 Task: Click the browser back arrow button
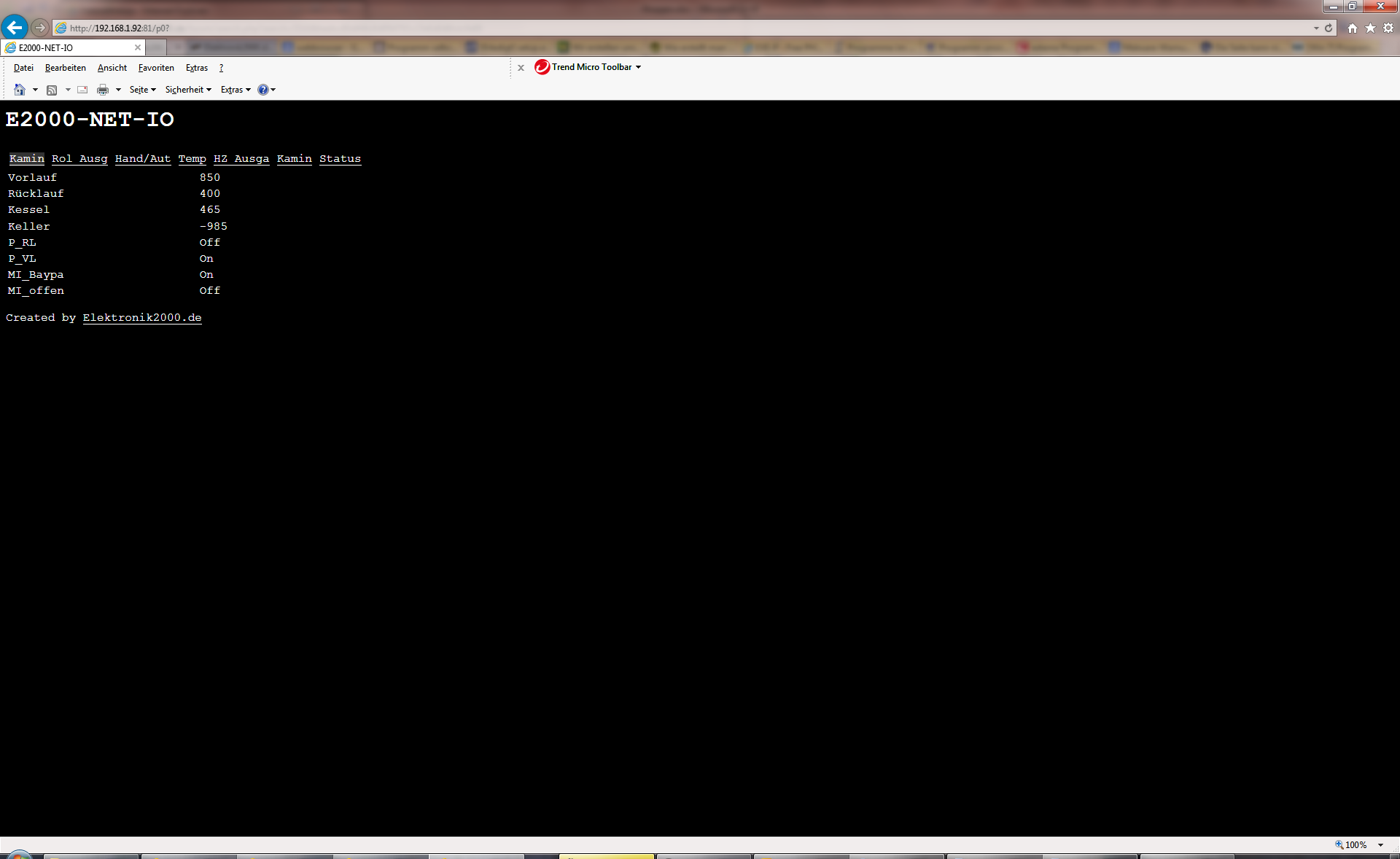(15, 28)
